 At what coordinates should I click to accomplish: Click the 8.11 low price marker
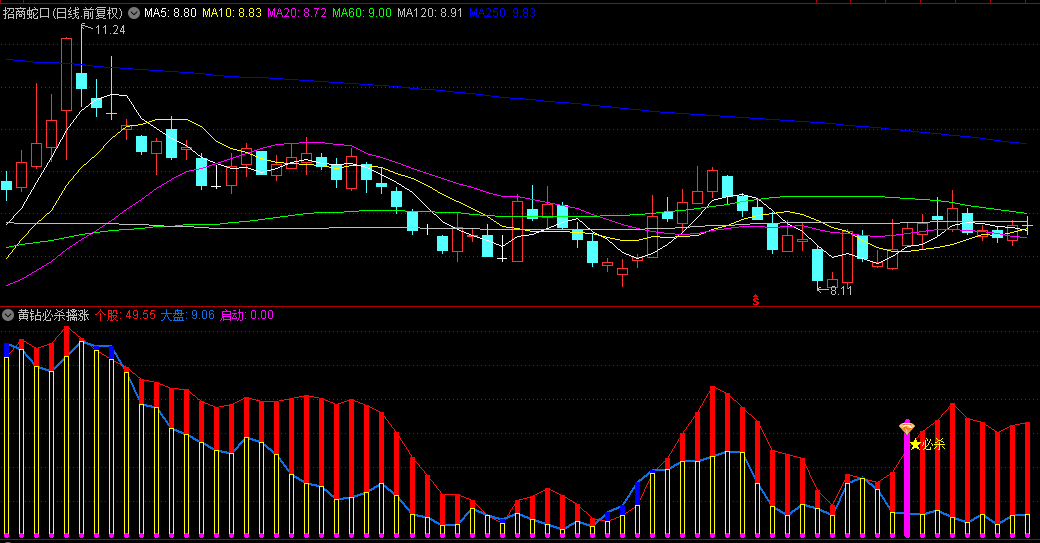(841, 290)
